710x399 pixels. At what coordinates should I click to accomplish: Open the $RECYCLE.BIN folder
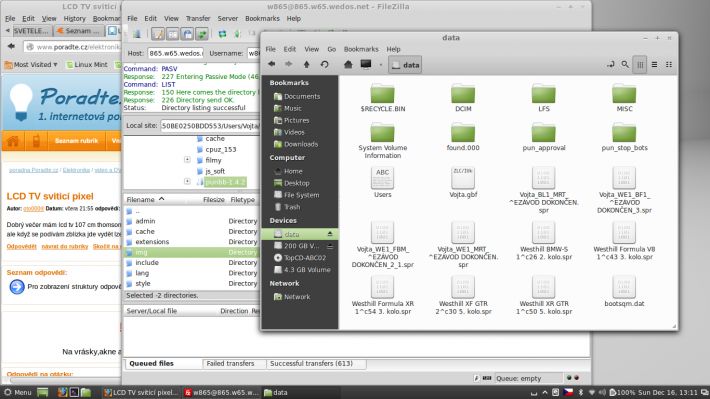click(383, 97)
